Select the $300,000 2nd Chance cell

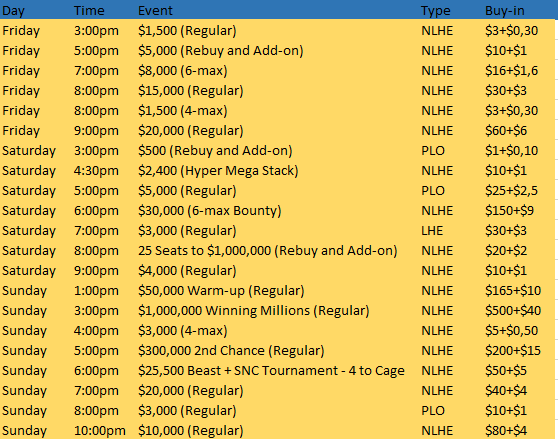coord(231,350)
